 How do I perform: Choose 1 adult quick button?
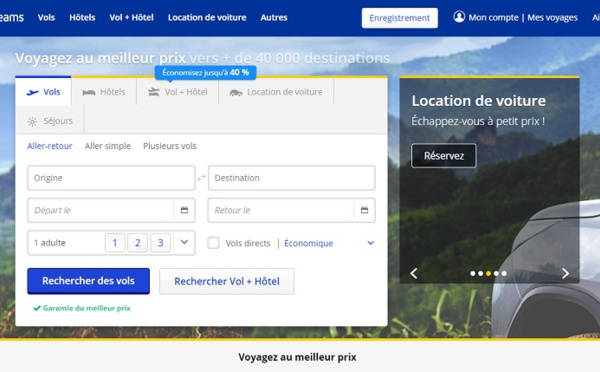pos(115,243)
